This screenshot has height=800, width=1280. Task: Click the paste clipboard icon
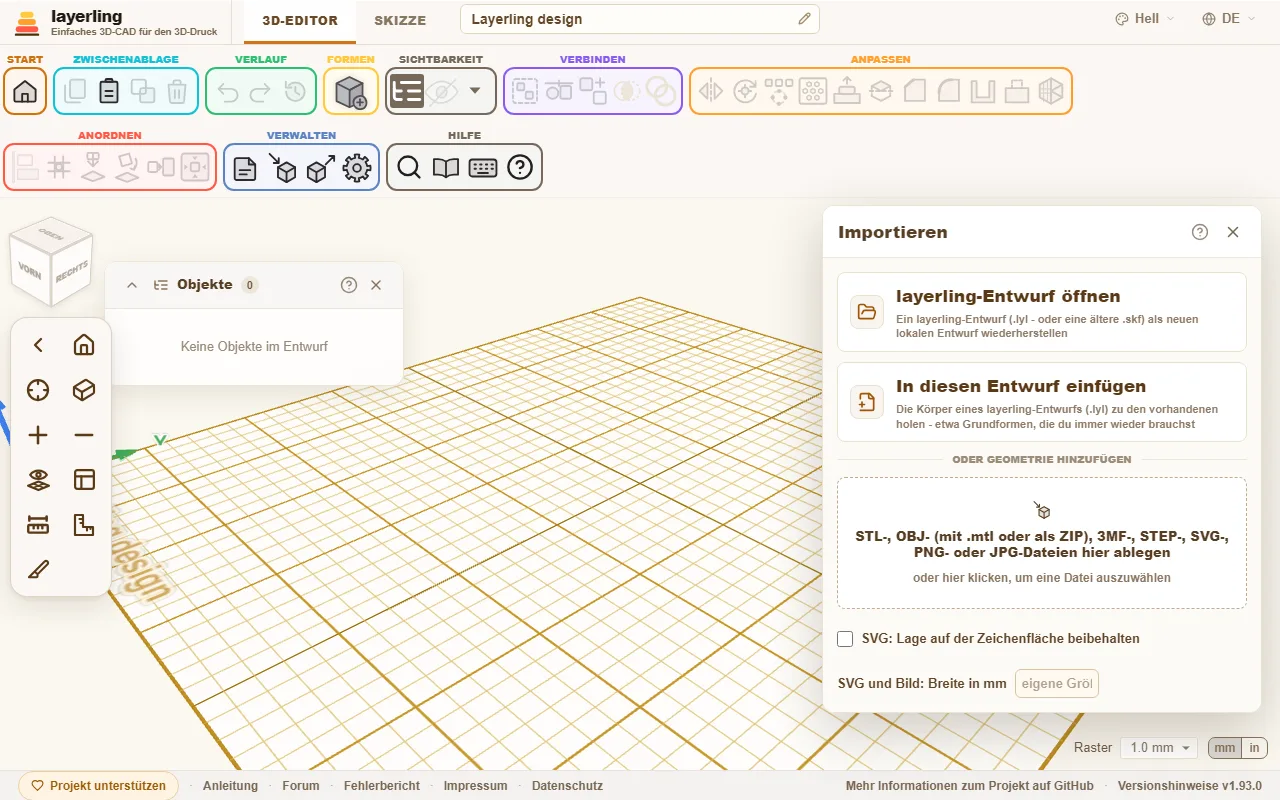coord(109,91)
